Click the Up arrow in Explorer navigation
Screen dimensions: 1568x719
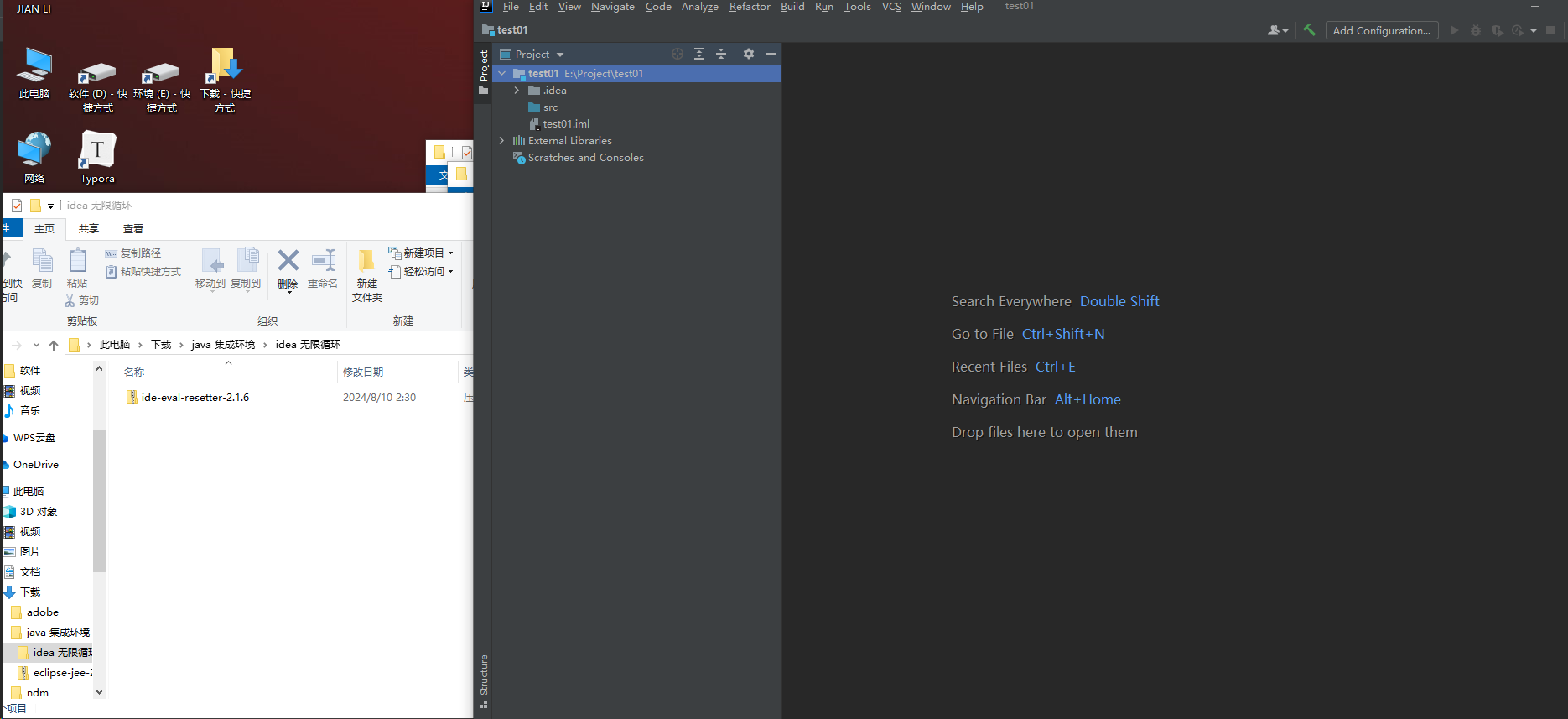point(54,345)
